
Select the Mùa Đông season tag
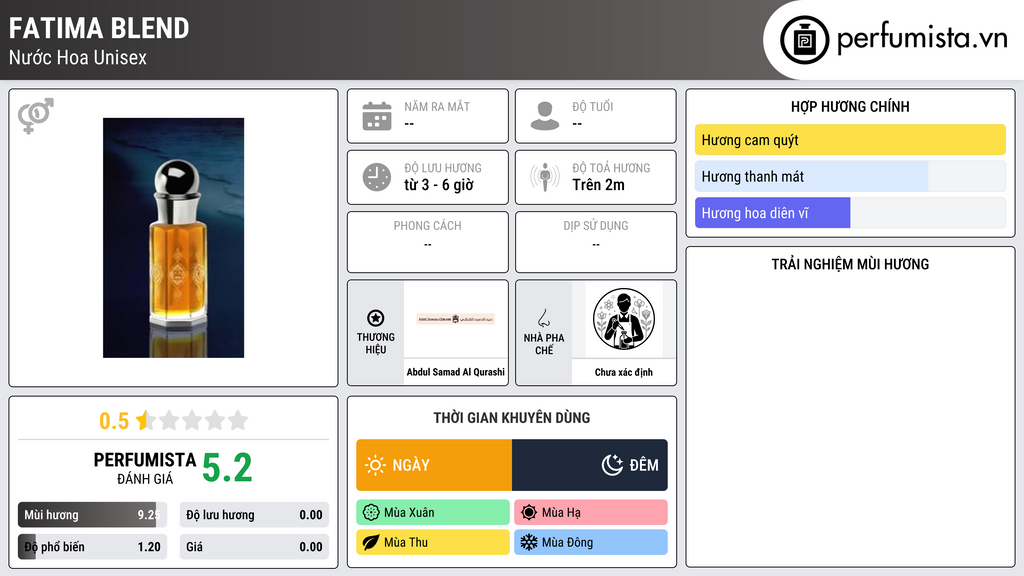click(591, 543)
